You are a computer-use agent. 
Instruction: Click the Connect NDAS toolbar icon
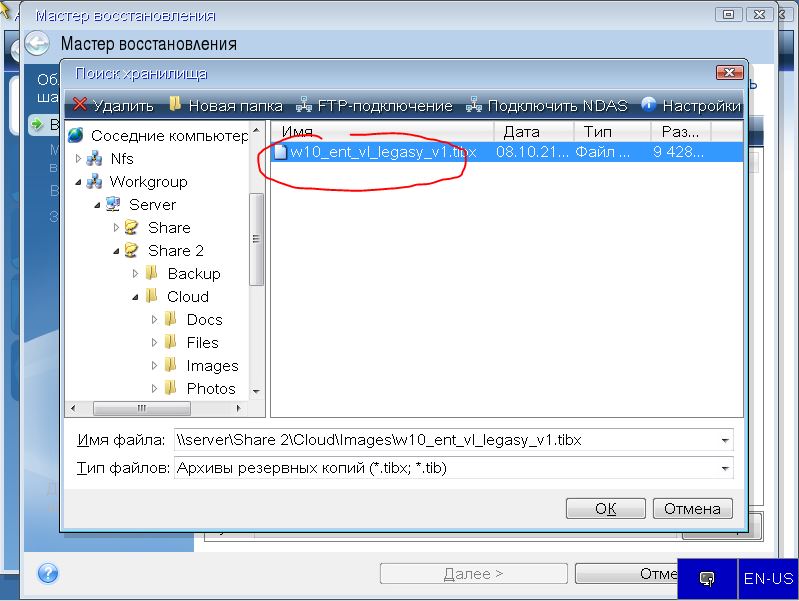click(475, 105)
